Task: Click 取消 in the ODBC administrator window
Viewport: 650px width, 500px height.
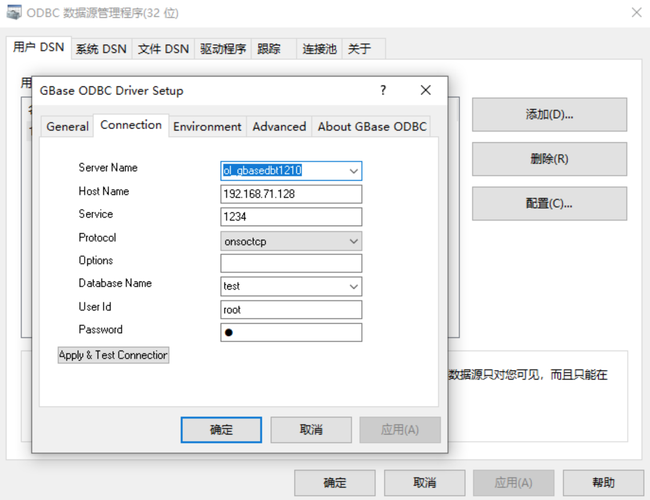Action: point(424,483)
